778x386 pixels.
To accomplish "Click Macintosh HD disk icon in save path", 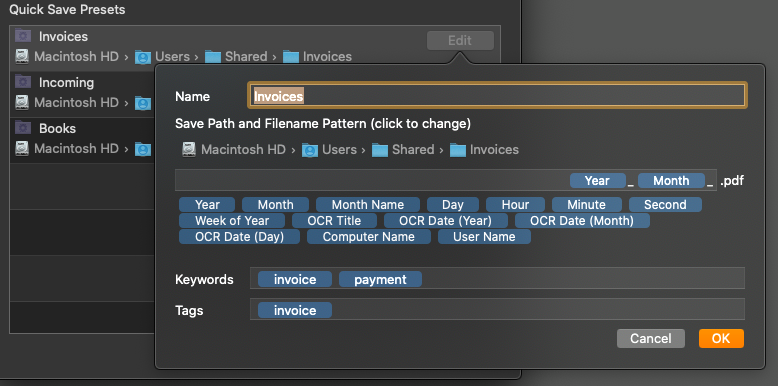I will click(189, 149).
